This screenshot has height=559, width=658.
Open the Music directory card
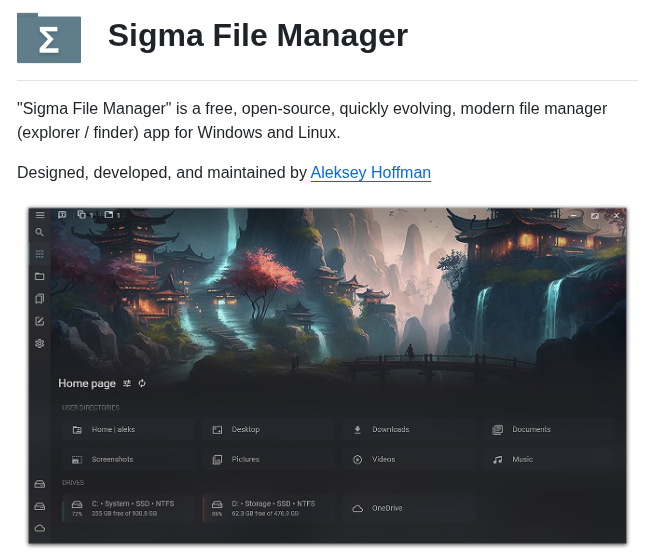[548, 459]
